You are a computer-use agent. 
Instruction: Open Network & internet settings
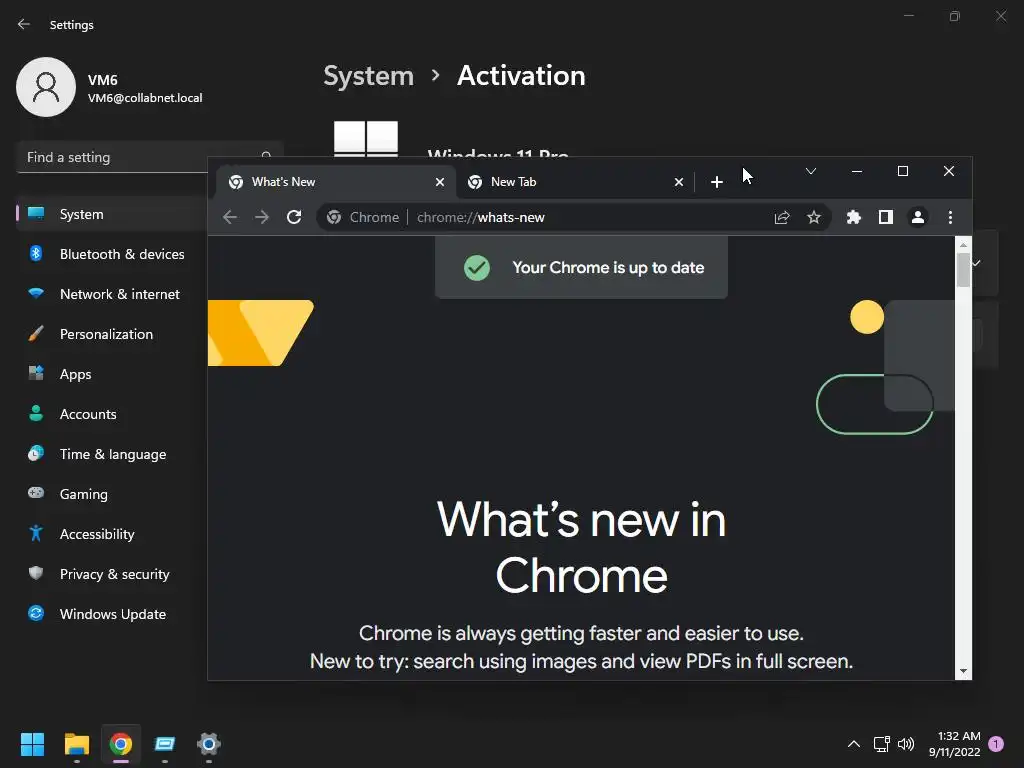112,294
